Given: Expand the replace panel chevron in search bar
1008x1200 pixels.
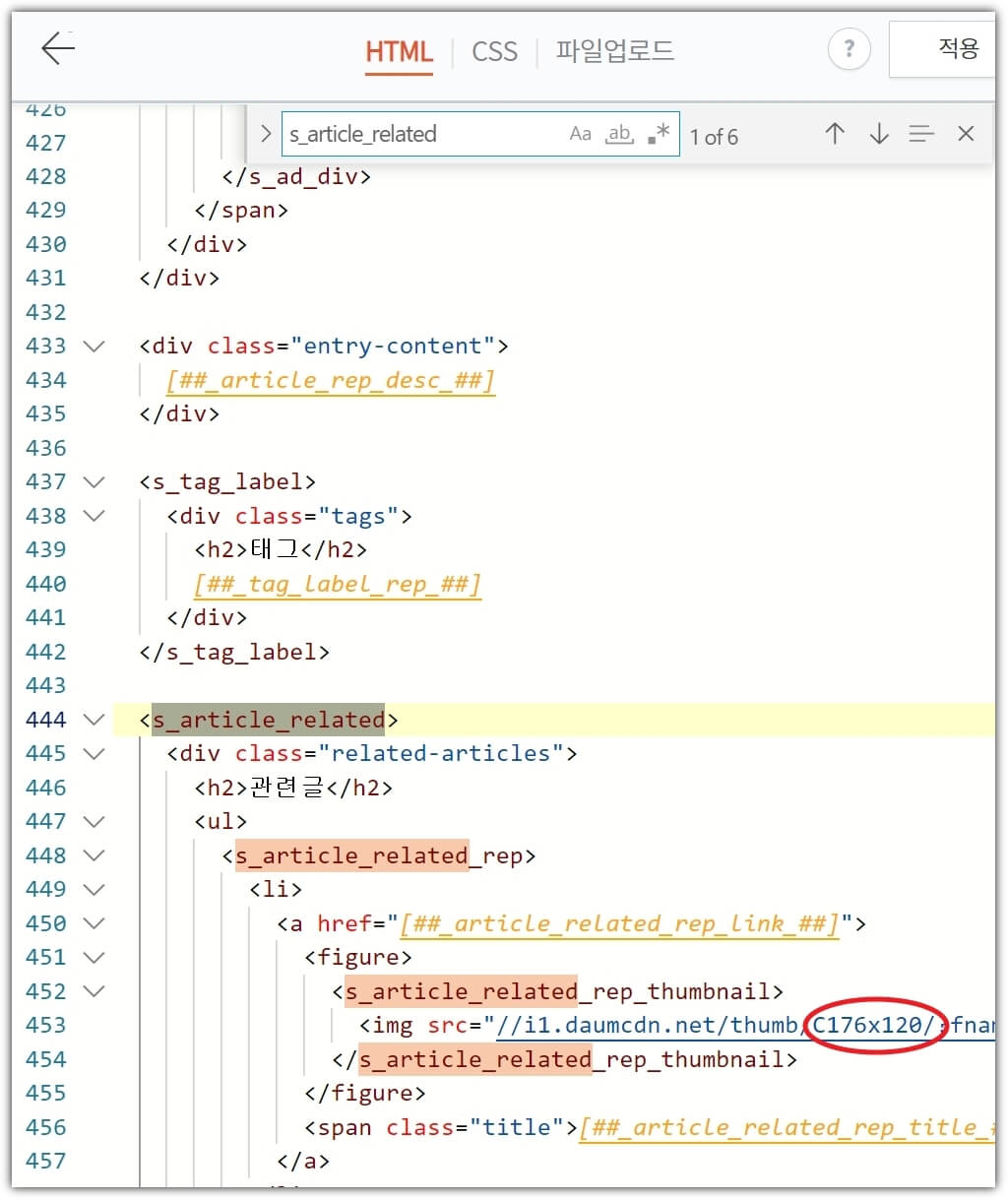Looking at the screenshot, I should click(x=265, y=134).
